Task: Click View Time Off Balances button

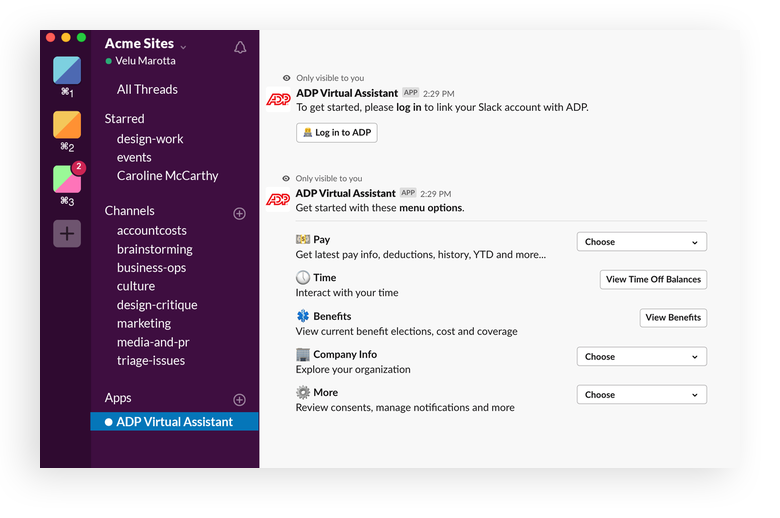Action: [653, 280]
